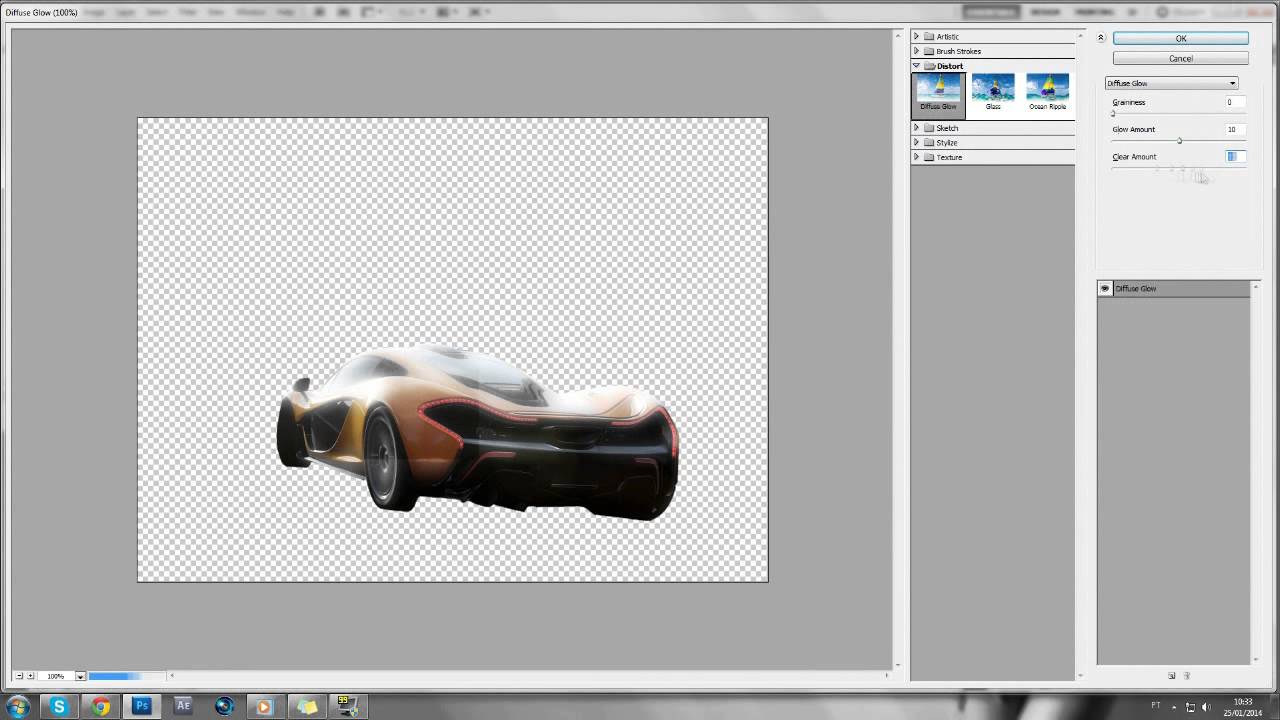Click OK to apply the filter
Image resolution: width=1280 pixels, height=720 pixels.
coord(1180,38)
